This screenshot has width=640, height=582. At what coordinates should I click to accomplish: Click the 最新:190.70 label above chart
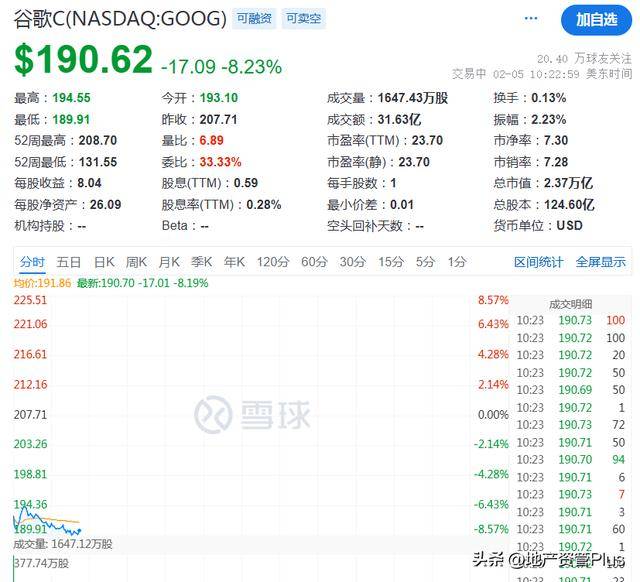[142, 283]
